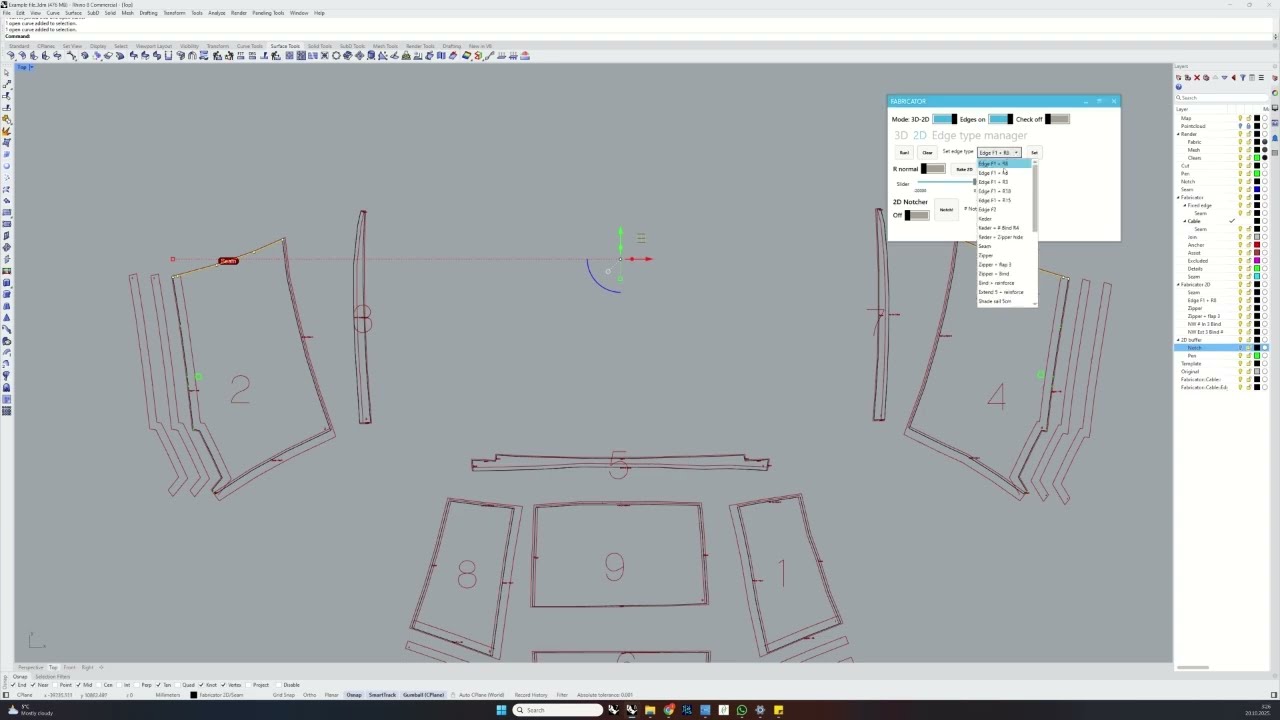1280x720 pixels.
Task: Click the lock icon on the Pointcloud layer
Action: click(x=1249, y=126)
